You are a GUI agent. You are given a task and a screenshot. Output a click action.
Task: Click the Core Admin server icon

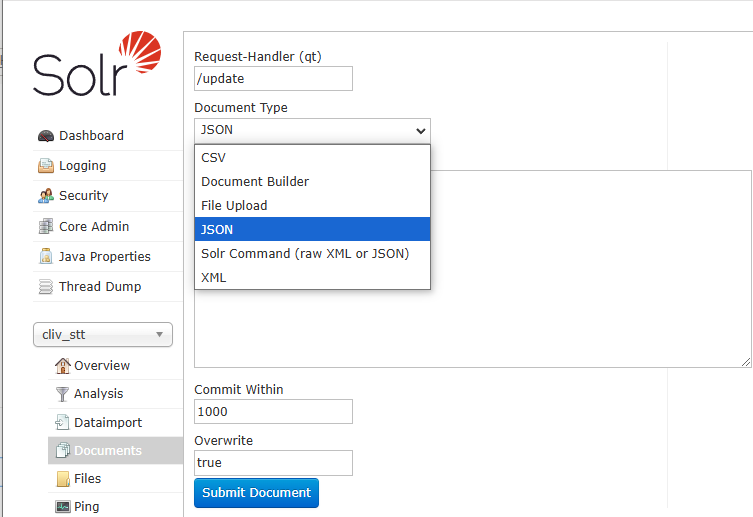coord(46,226)
